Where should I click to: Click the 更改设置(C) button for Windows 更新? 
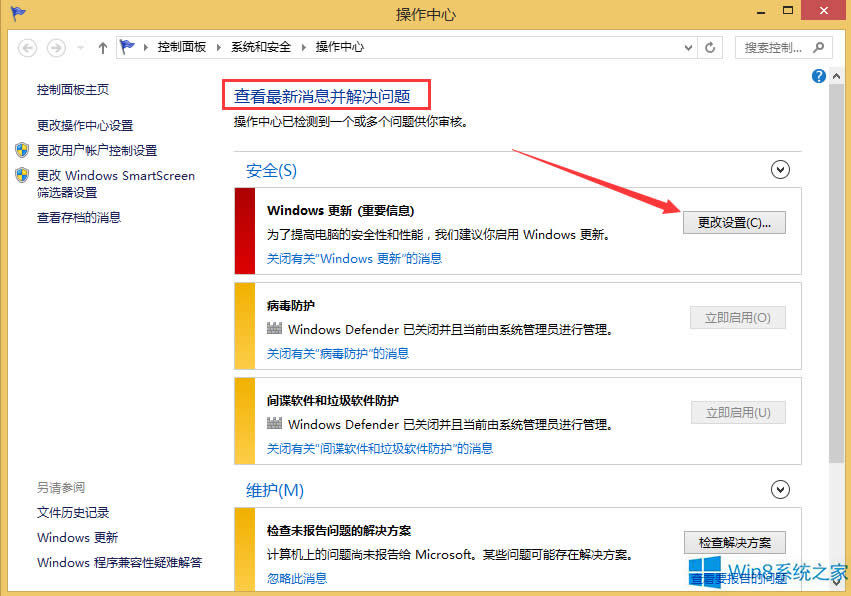click(x=734, y=222)
